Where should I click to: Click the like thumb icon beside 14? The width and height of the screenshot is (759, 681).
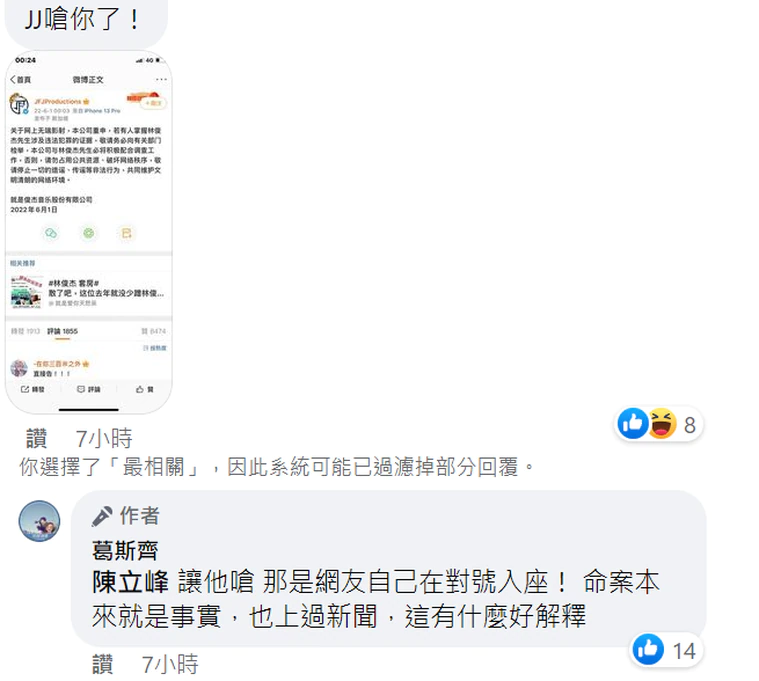[x=648, y=649]
